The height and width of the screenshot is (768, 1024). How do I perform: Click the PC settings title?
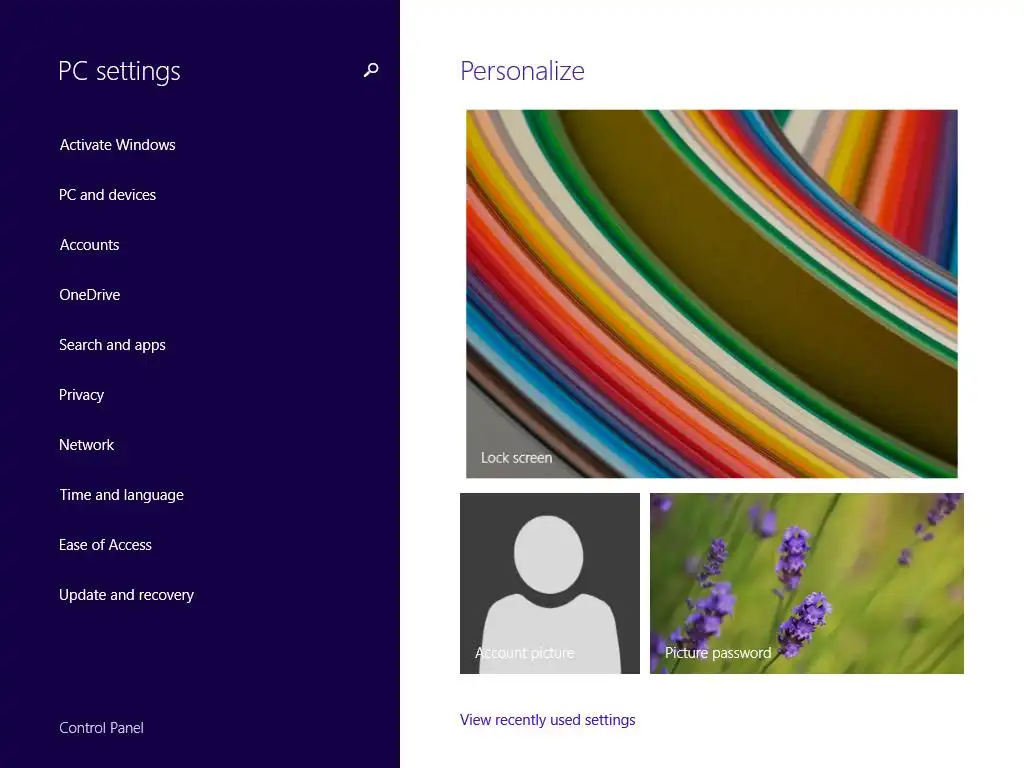coord(120,71)
